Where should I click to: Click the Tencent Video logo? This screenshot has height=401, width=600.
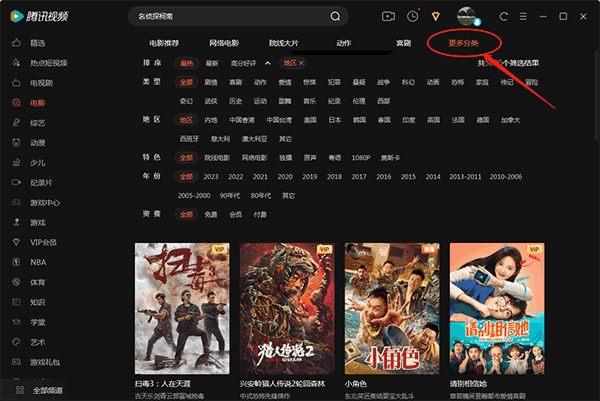click(x=39, y=16)
